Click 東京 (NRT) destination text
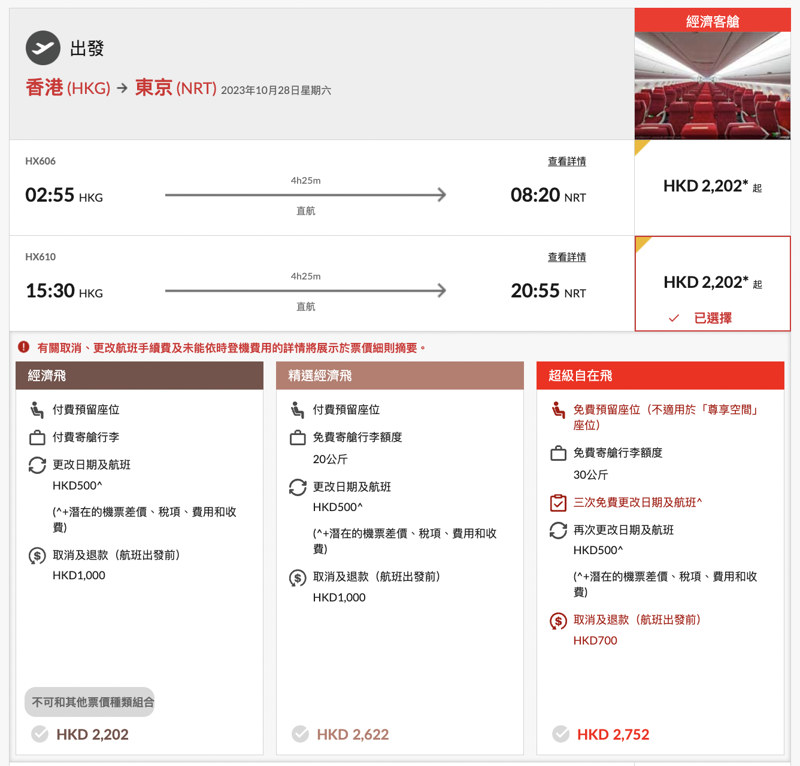 point(176,88)
